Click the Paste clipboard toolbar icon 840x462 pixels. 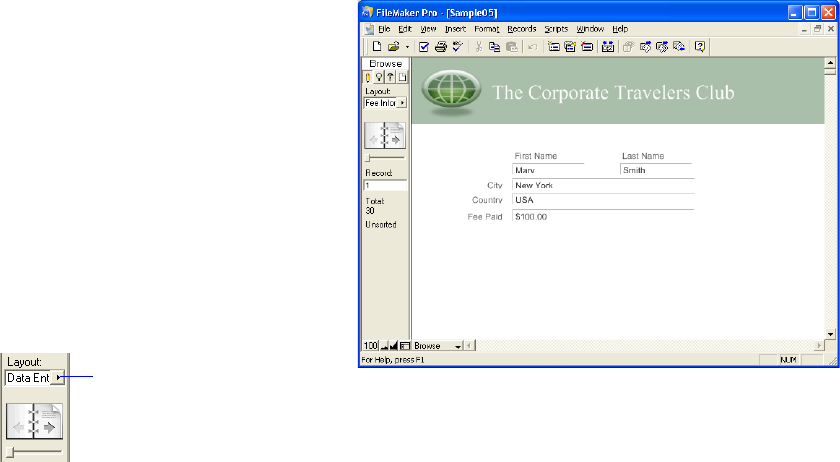pos(512,47)
